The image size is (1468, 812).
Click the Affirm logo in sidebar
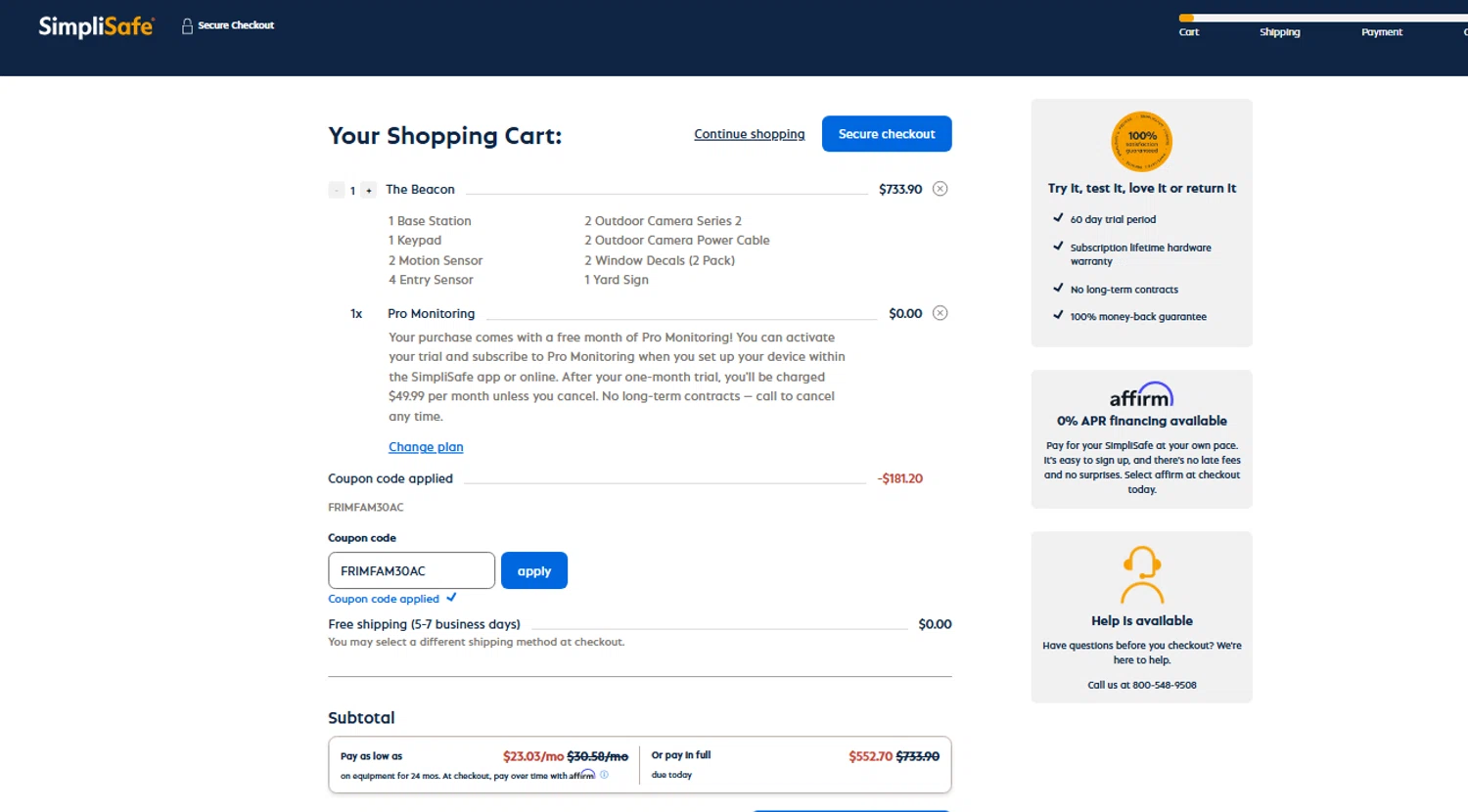click(1141, 395)
